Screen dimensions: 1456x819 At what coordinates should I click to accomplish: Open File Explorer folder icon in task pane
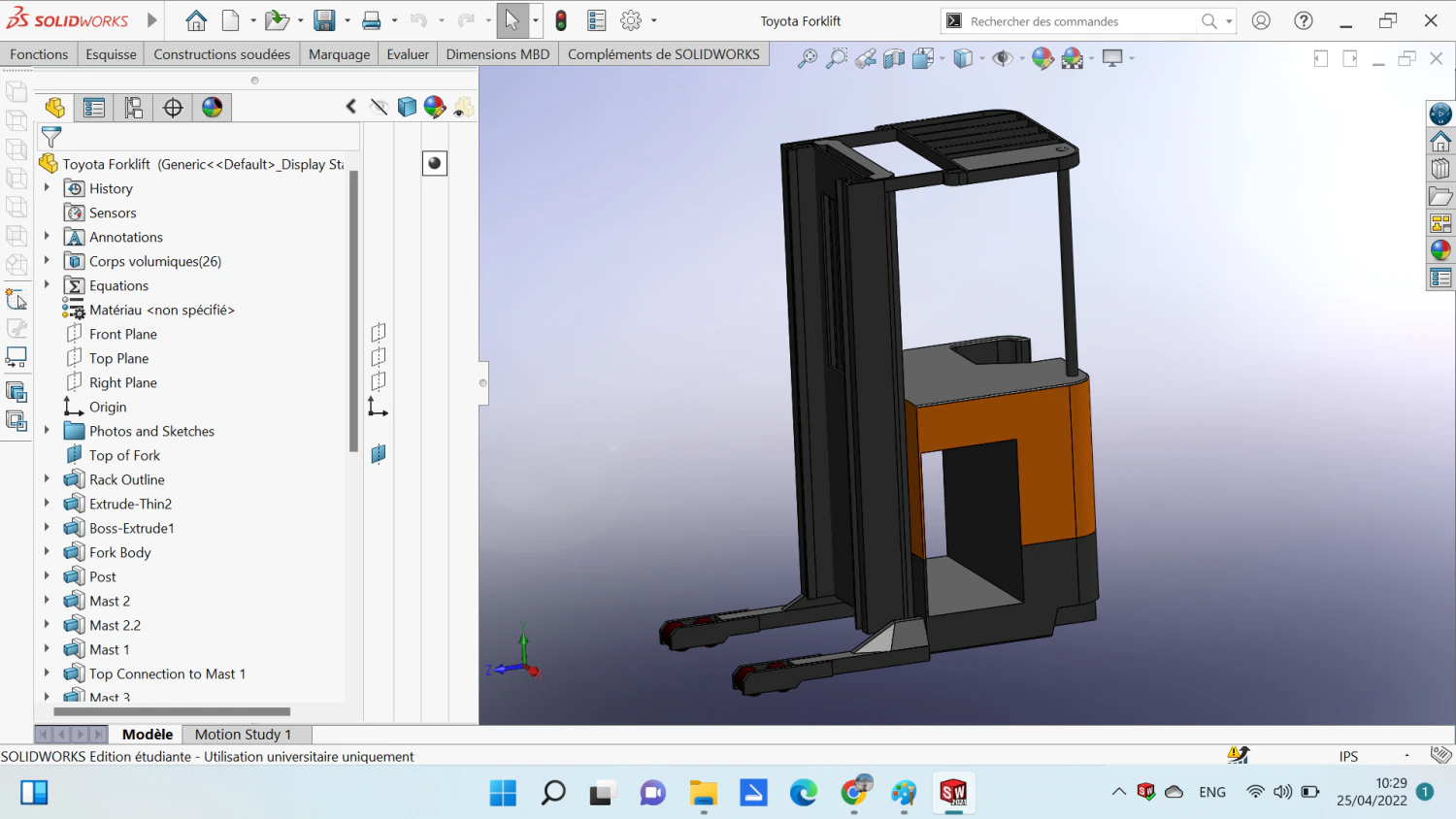point(1440,196)
